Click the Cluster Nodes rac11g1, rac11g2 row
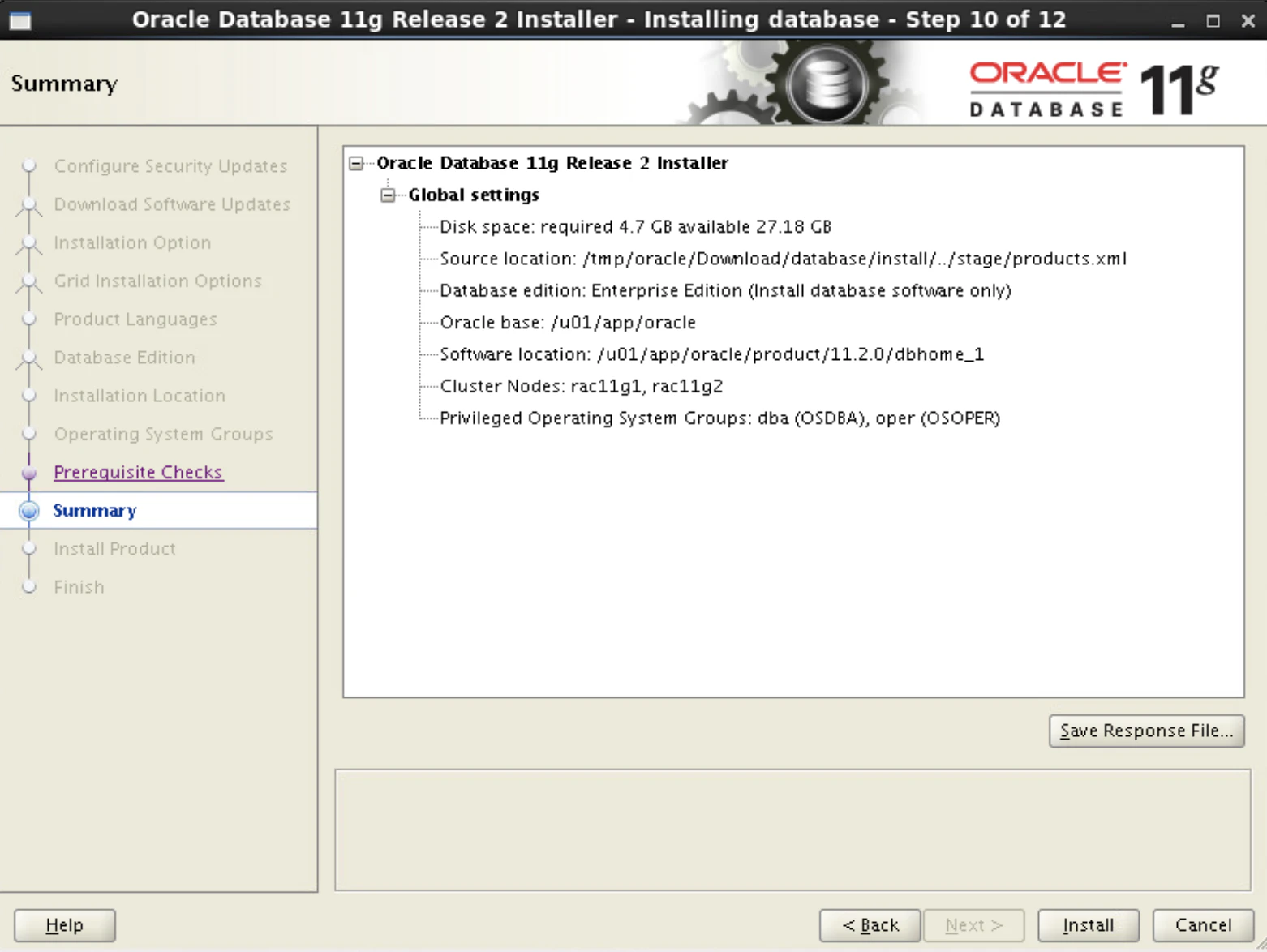 [x=581, y=386]
